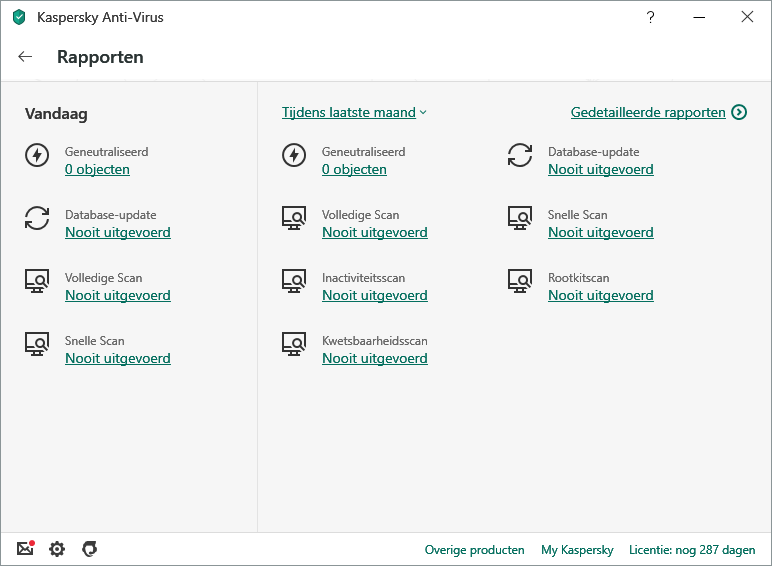The width and height of the screenshot is (772, 566).
Task: Open My Kaspersky link
Action: coord(577,550)
